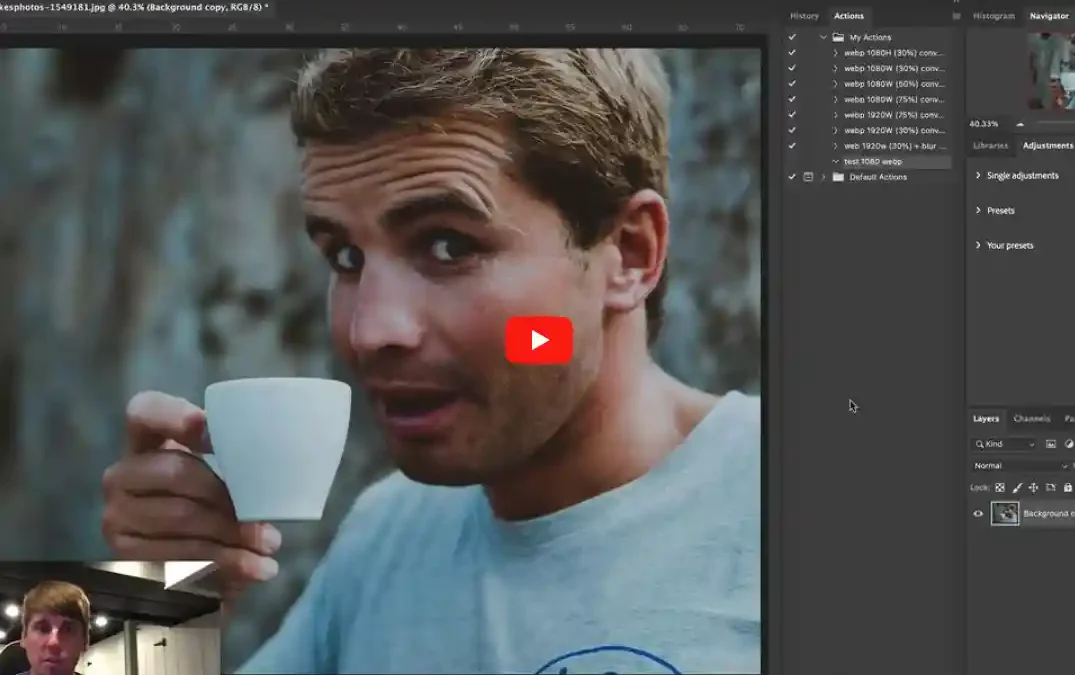The image size is (1075, 675).
Task: Click the Background copy layer thumbnail
Action: tap(1005, 514)
